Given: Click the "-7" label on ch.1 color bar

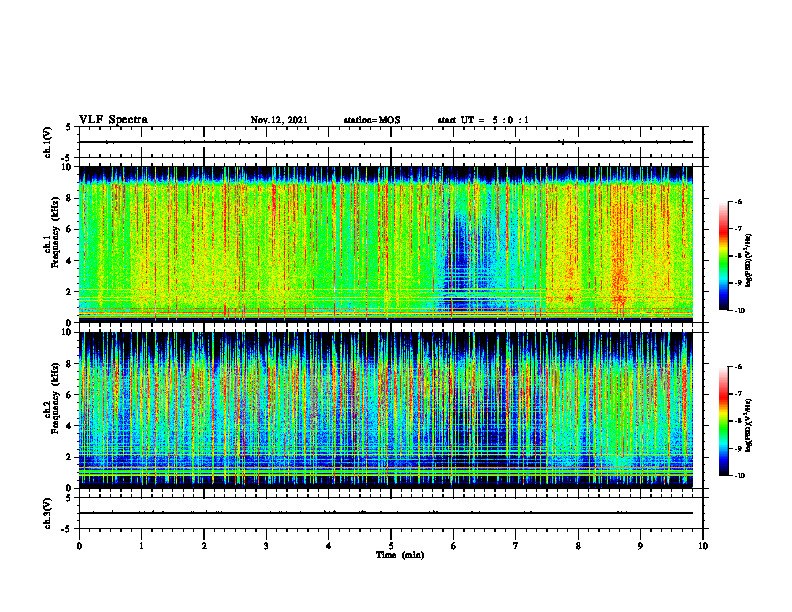Looking at the screenshot, I should [x=738, y=229].
